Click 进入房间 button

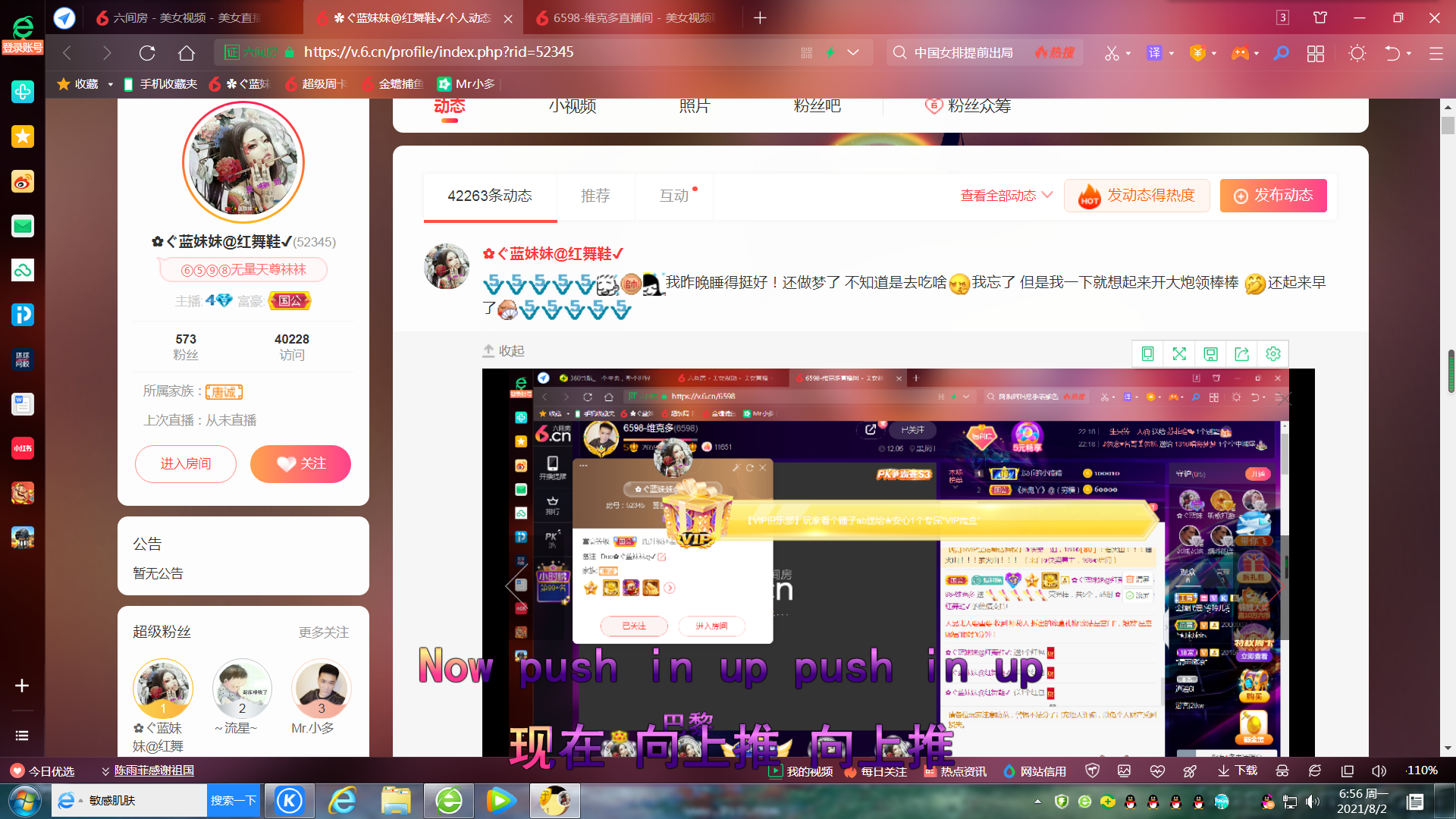point(186,463)
